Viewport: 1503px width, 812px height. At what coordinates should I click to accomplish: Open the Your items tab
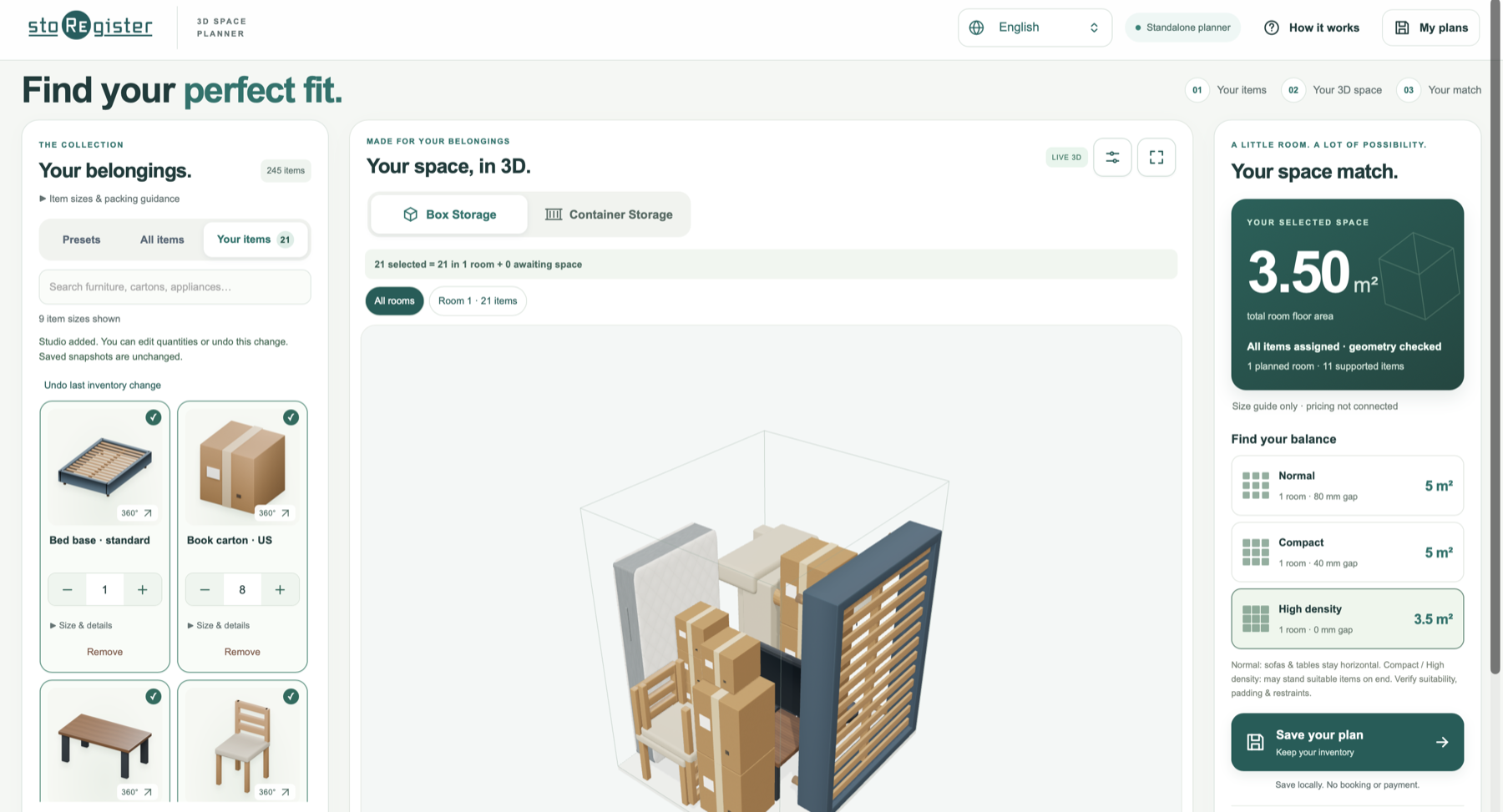[x=255, y=240]
